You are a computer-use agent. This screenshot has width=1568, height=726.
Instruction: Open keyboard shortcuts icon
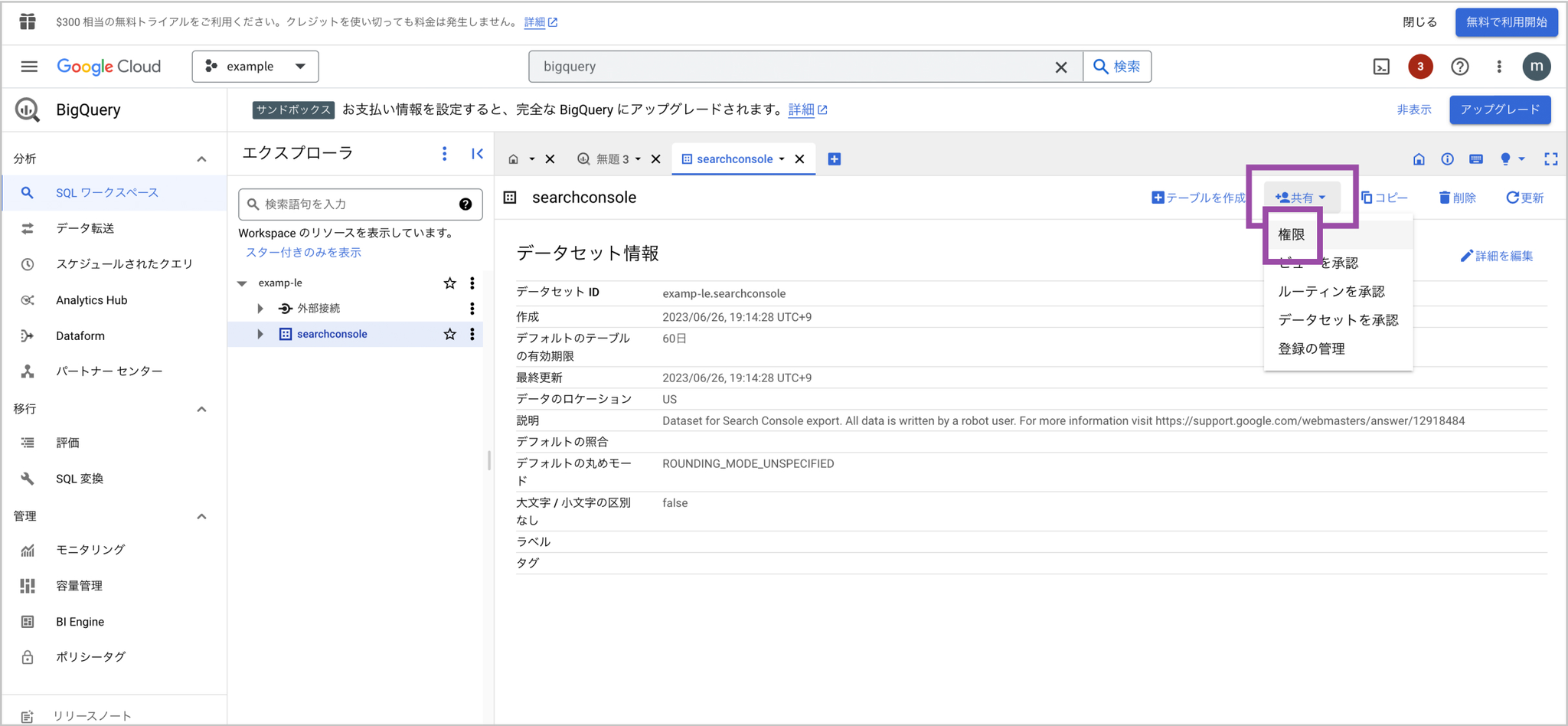(1476, 159)
